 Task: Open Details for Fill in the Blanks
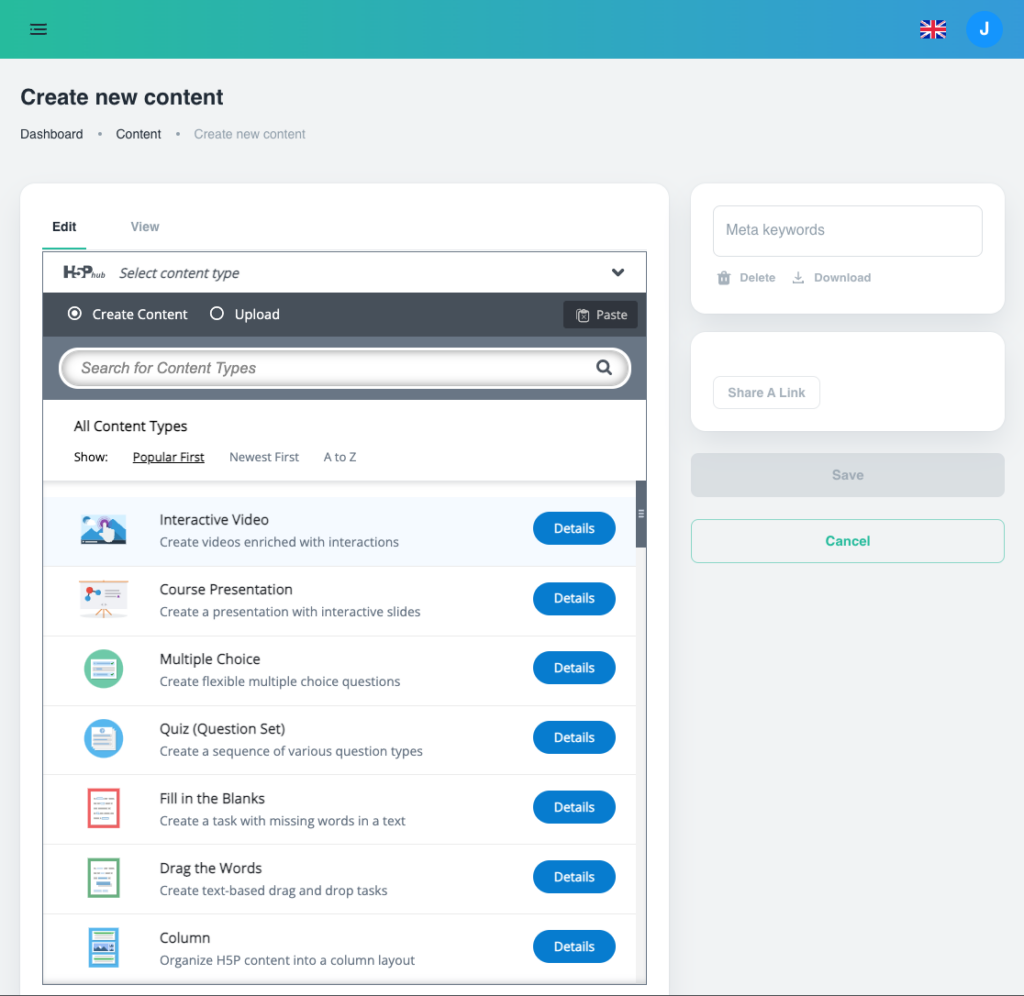pyautogui.click(x=574, y=807)
